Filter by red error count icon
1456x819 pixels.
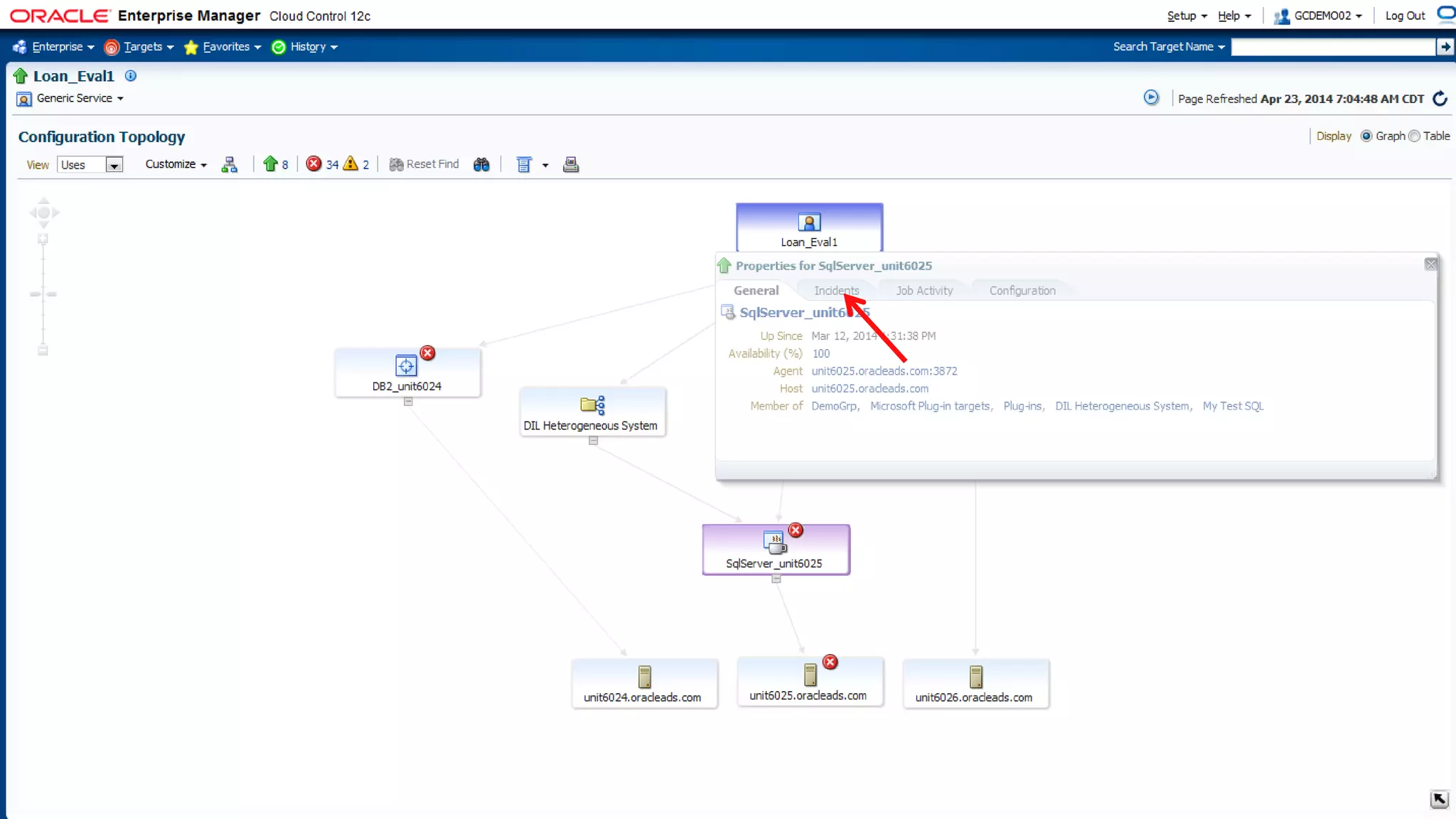pos(314,164)
